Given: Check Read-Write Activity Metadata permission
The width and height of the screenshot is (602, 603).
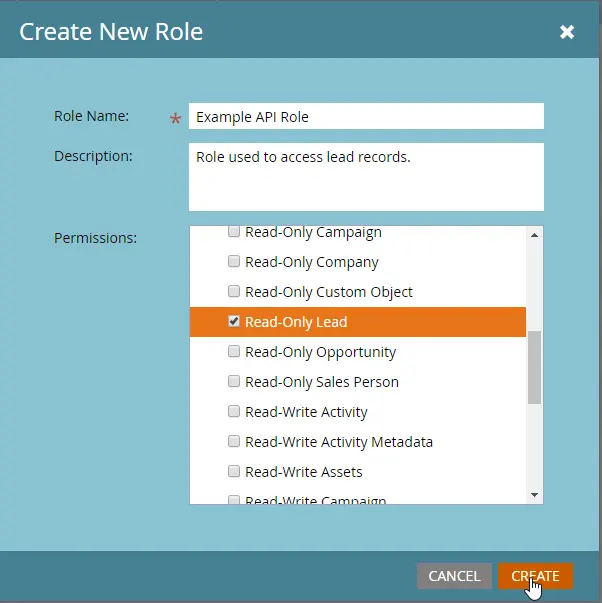Looking at the screenshot, I should (234, 442).
